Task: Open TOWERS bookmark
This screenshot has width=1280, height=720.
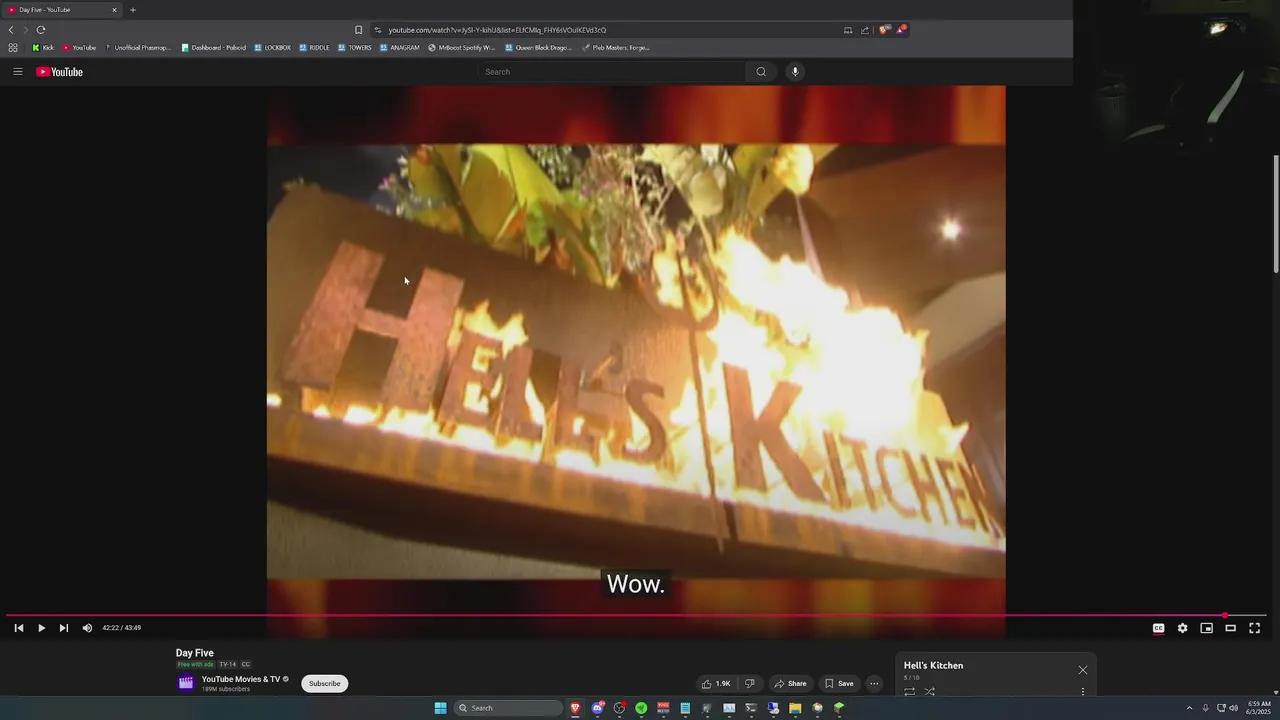Action: click(355, 47)
